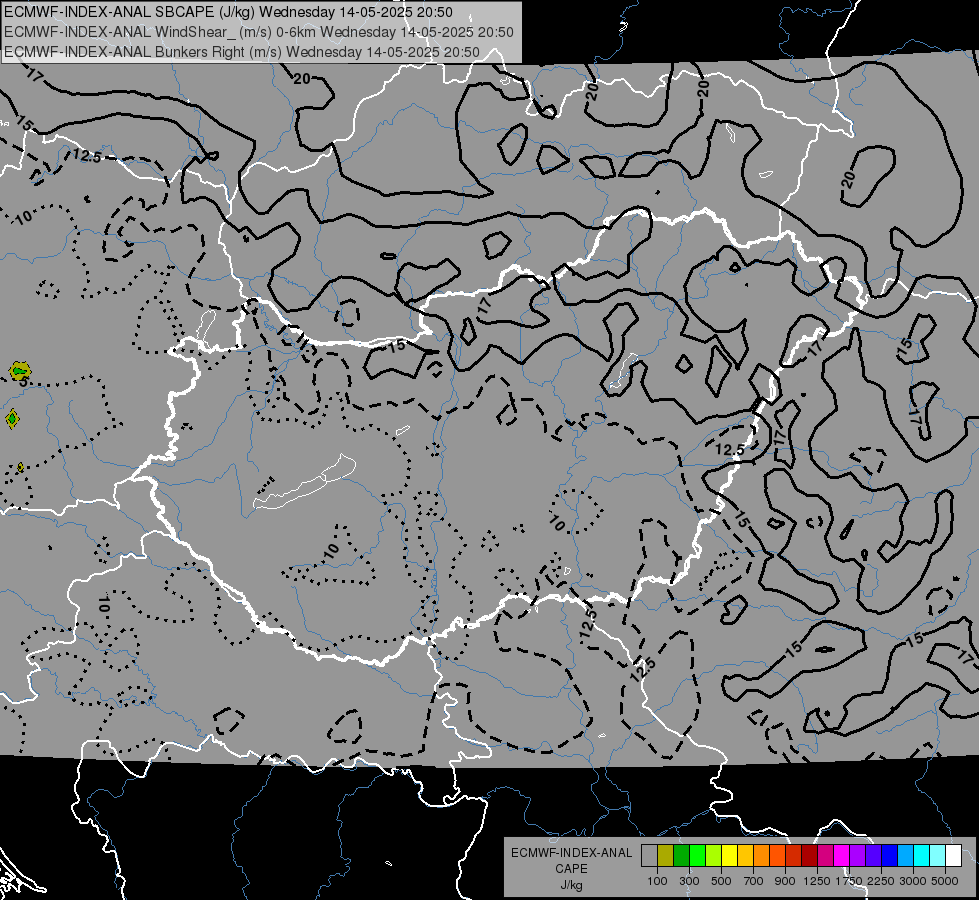Click the olive swatch in the CAPE legend
Image resolution: width=979 pixels, height=900 pixels.
tap(666, 855)
